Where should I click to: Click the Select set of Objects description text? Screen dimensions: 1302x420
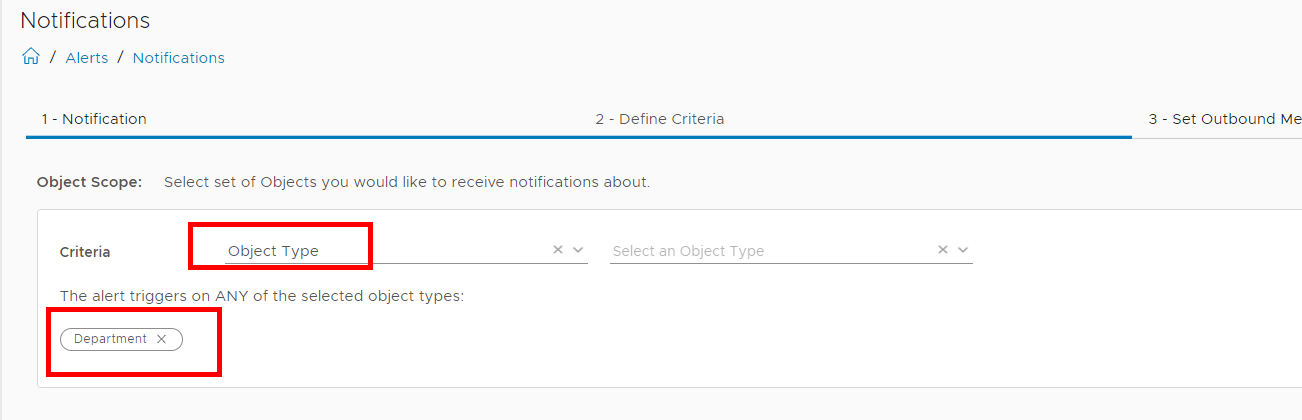(407, 182)
